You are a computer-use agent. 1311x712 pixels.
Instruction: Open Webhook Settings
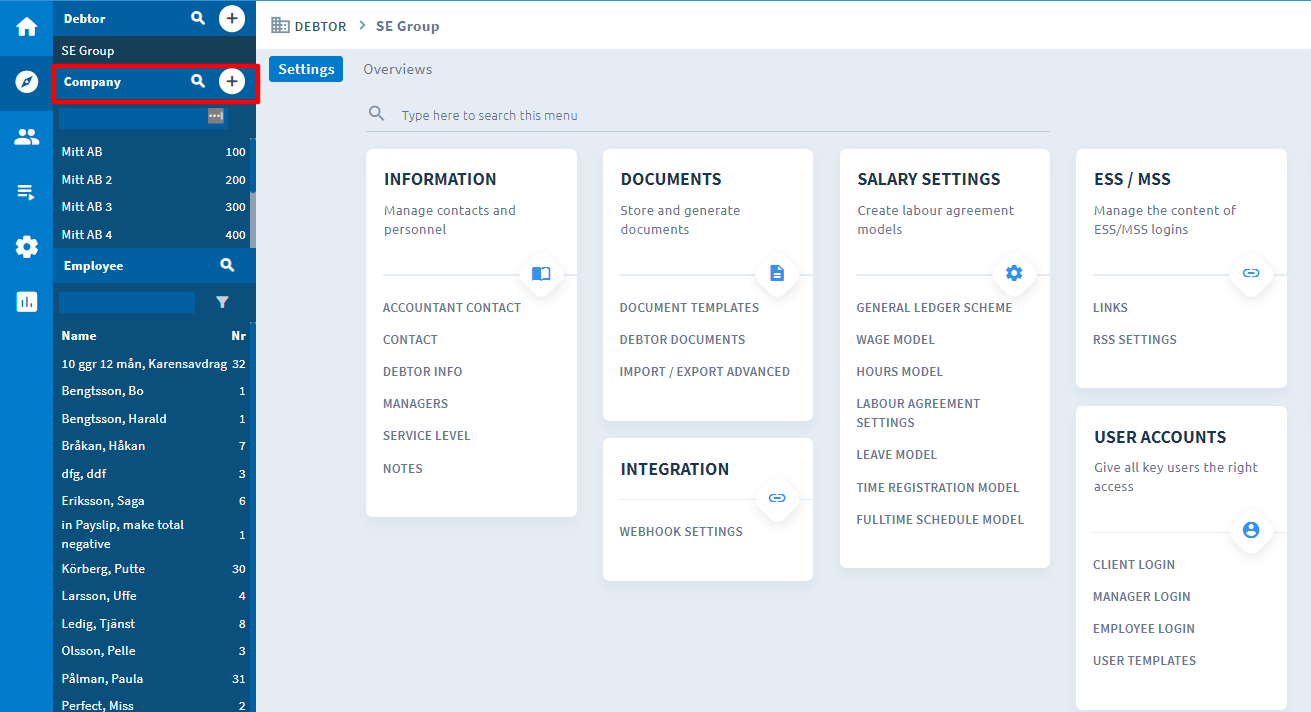(681, 532)
